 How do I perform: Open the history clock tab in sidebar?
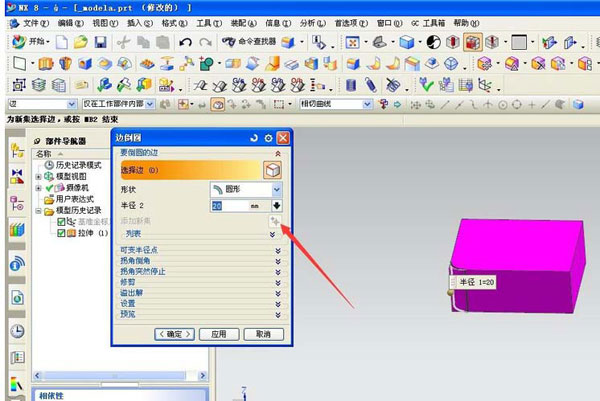tap(17, 331)
